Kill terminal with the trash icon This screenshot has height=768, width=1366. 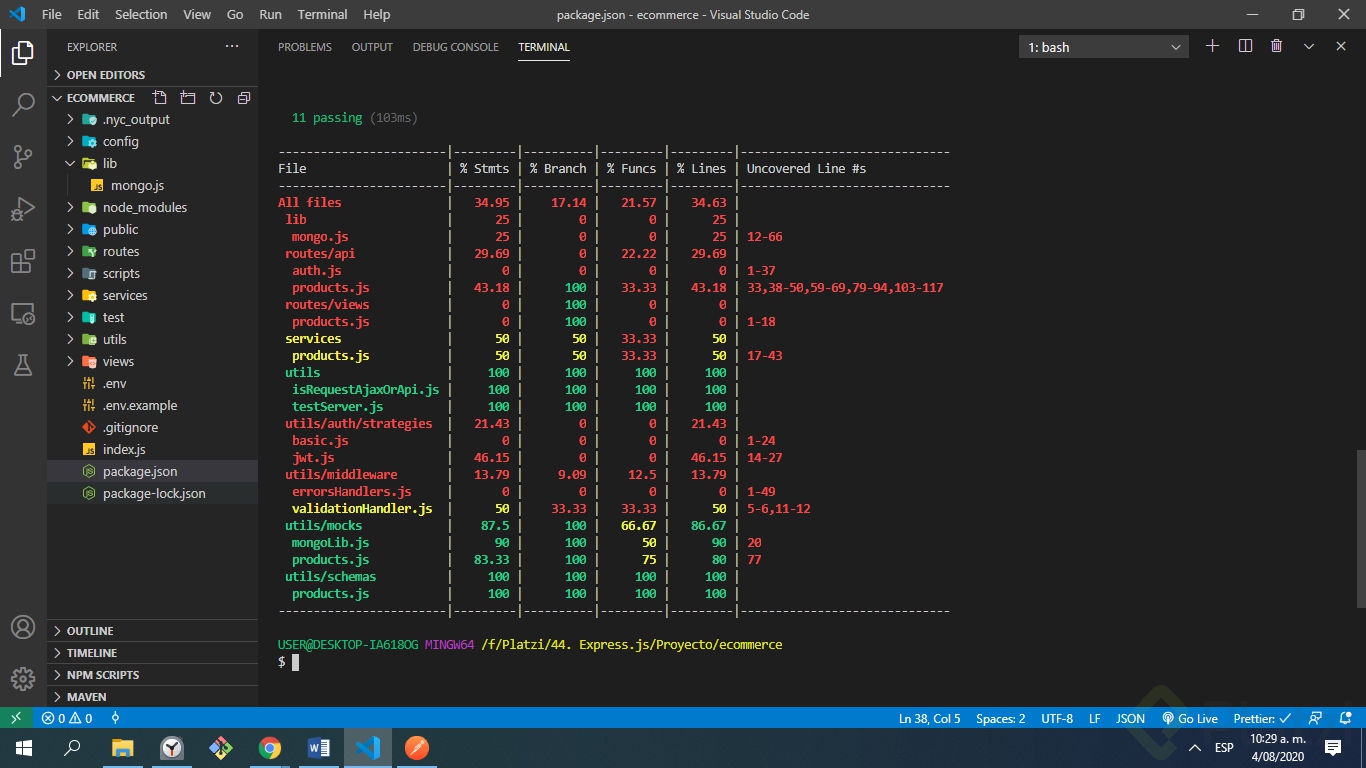click(x=1276, y=47)
